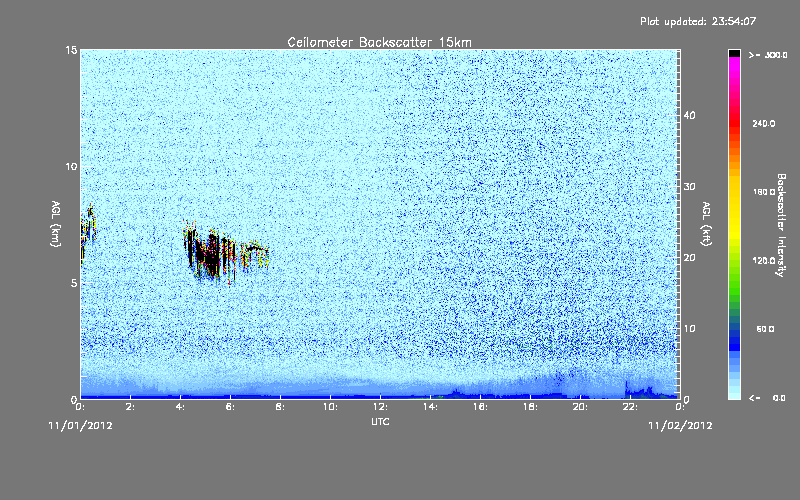Click the "40" tick on the kft axis
Viewport: 800px width, 500px height.
point(689,115)
